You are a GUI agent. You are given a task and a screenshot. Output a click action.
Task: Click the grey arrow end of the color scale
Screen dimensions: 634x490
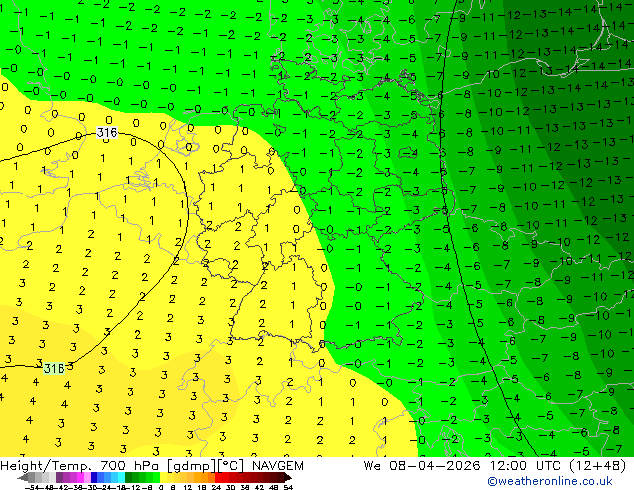coord(23,477)
